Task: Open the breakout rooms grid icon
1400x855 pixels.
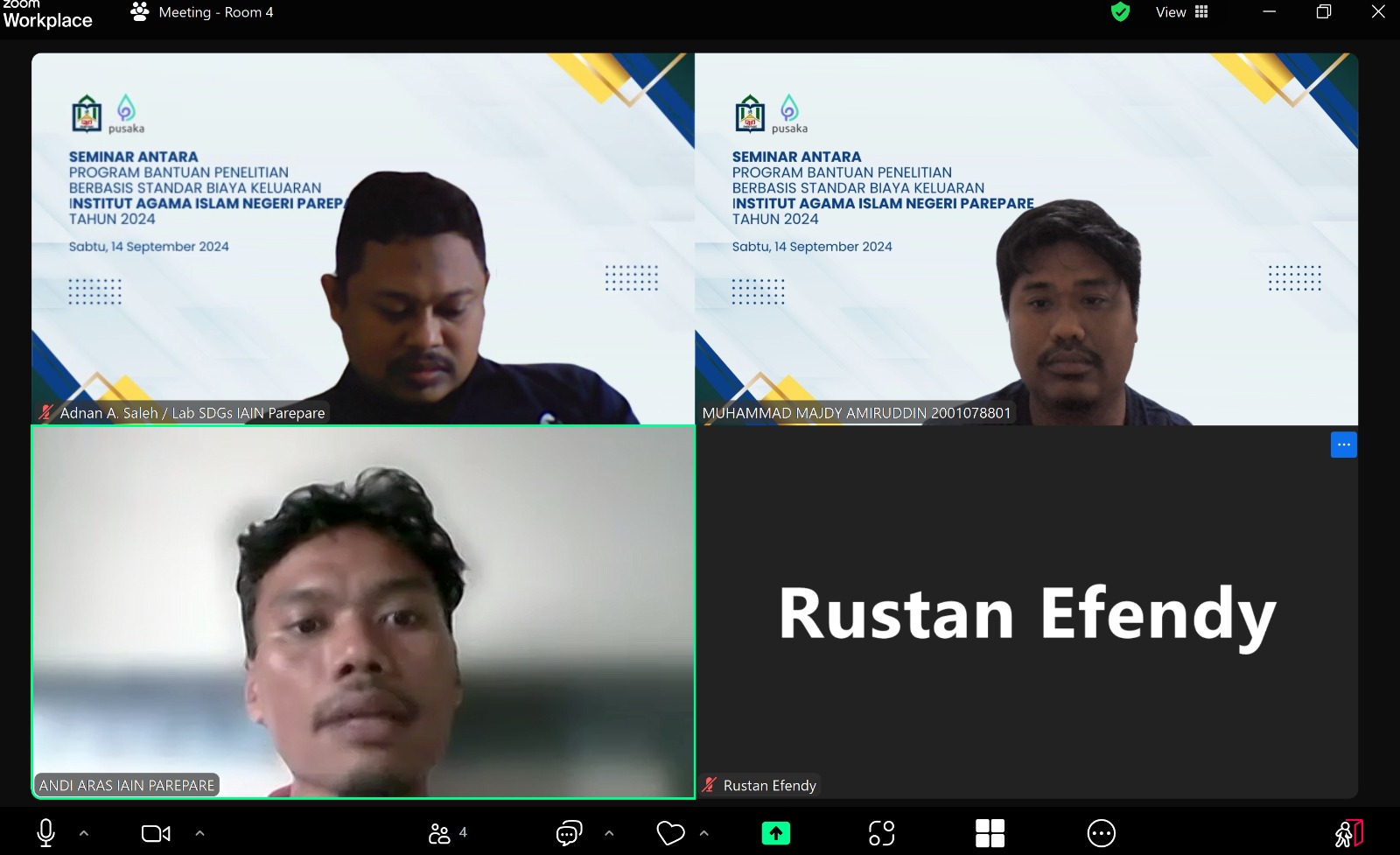Action: click(990, 833)
